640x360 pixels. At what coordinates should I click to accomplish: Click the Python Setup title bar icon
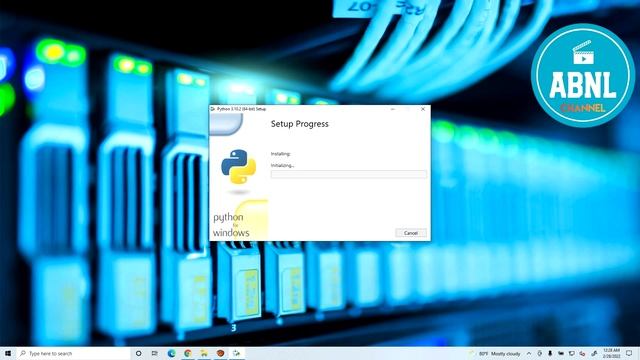[x=213, y=109]
